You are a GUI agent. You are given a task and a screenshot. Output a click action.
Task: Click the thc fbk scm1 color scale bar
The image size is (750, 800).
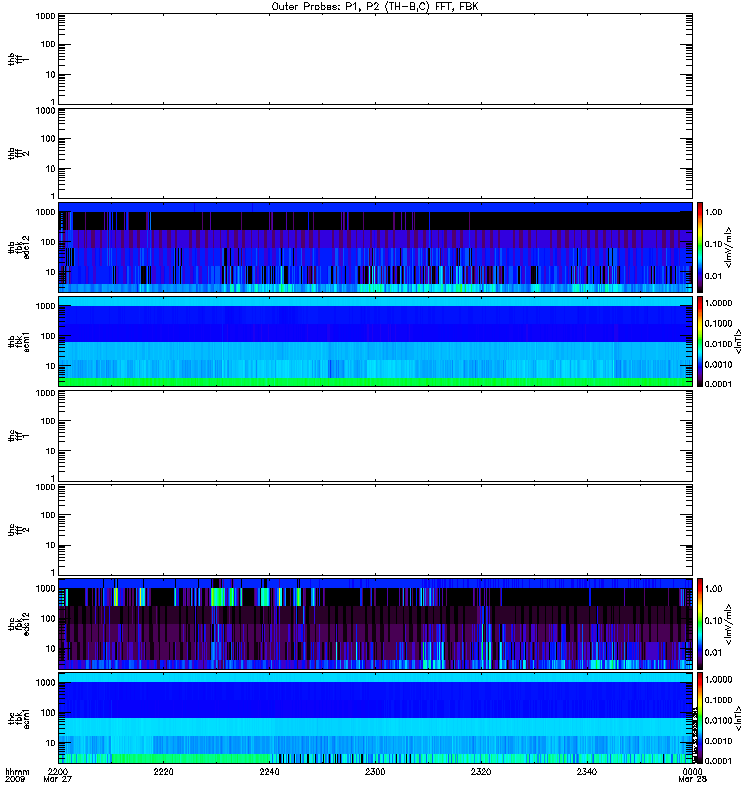tap(699, 718)
